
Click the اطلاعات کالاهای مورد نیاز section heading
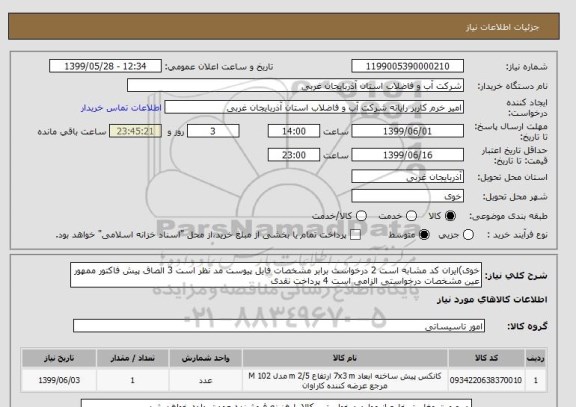(x=492, y=300)
